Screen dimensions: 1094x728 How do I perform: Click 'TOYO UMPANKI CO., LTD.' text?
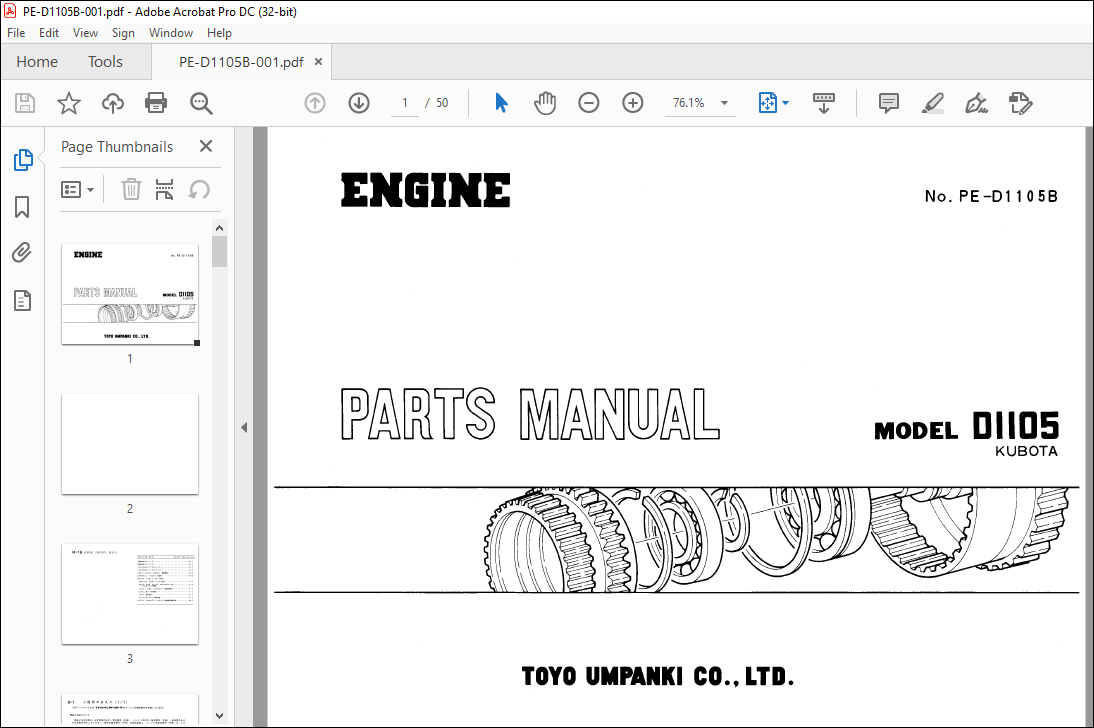658,676
